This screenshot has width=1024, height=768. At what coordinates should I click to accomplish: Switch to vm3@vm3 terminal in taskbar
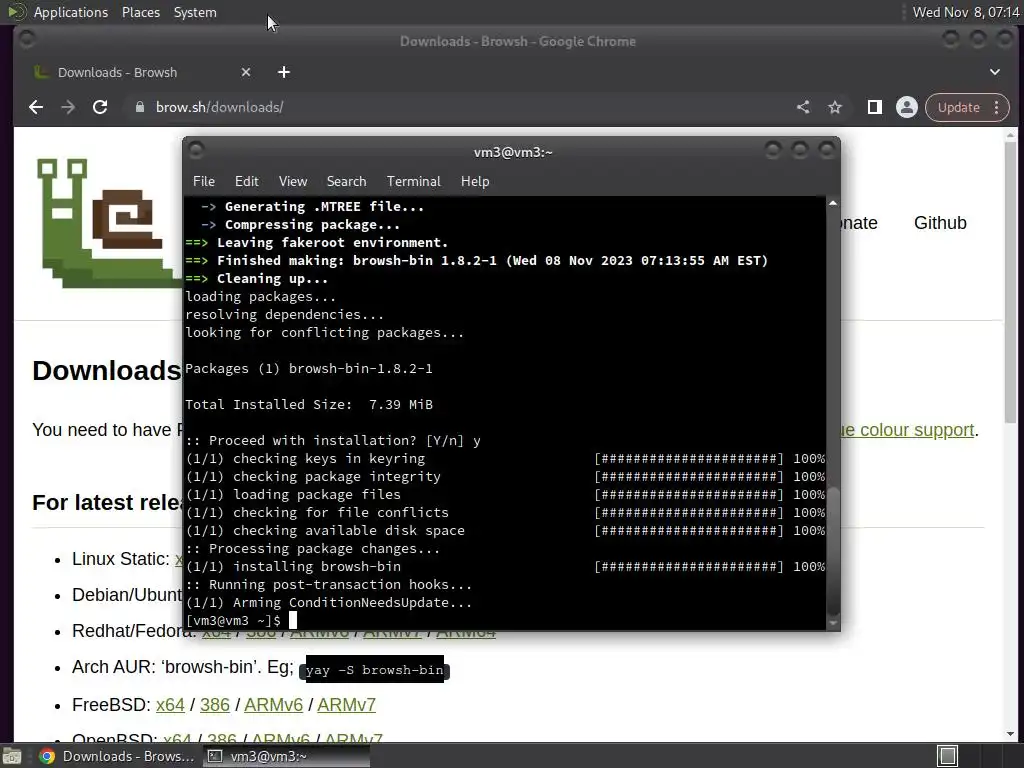click(x=285, y=756)
